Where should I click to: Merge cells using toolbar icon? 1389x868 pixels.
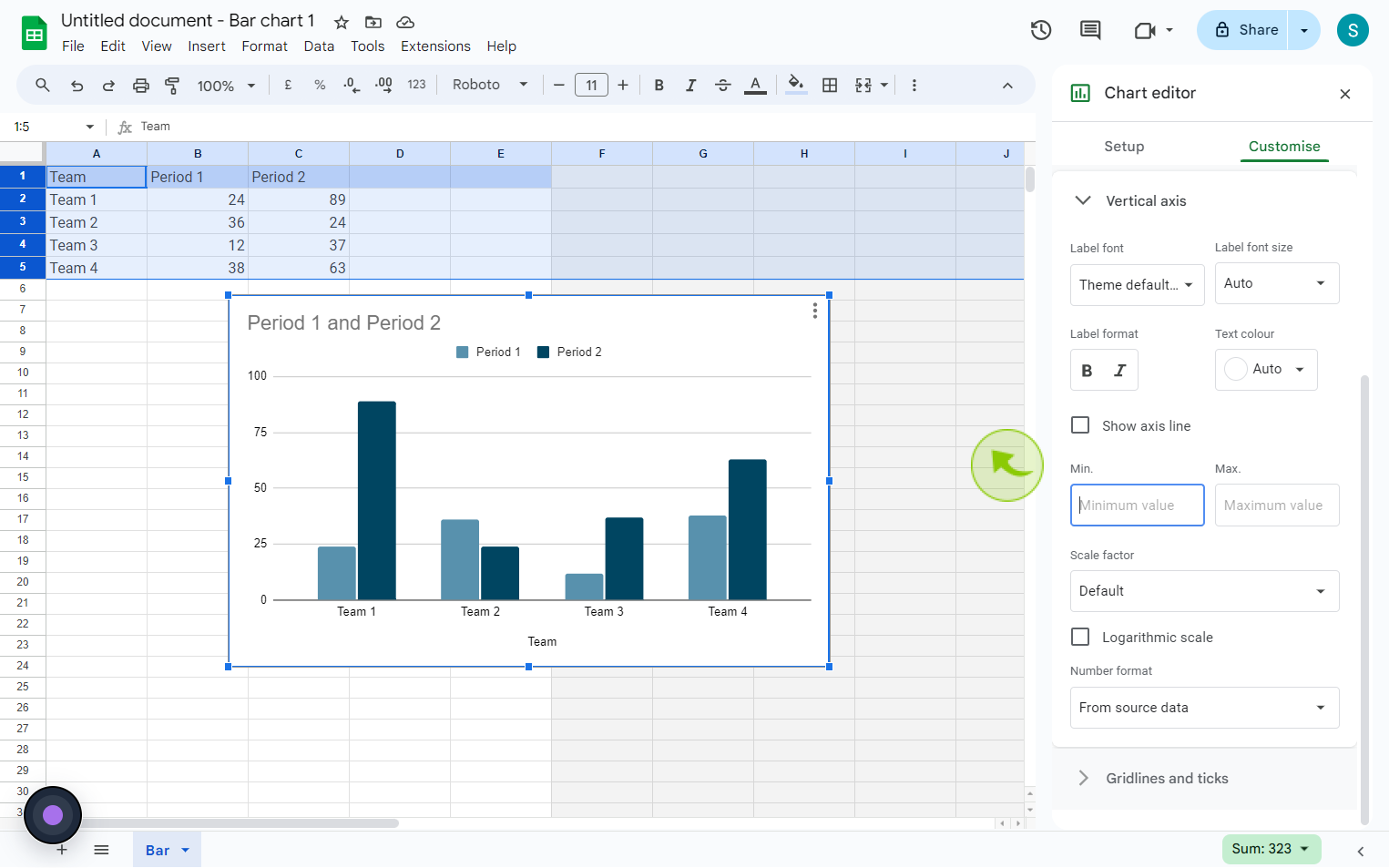pos(863,85)
